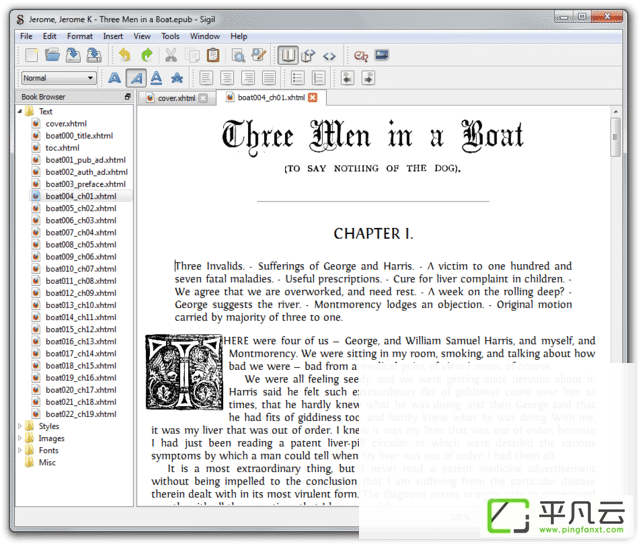Click the CHAPTER I. heading
This screenshot has width=640, height=544.
coord(373,234)
